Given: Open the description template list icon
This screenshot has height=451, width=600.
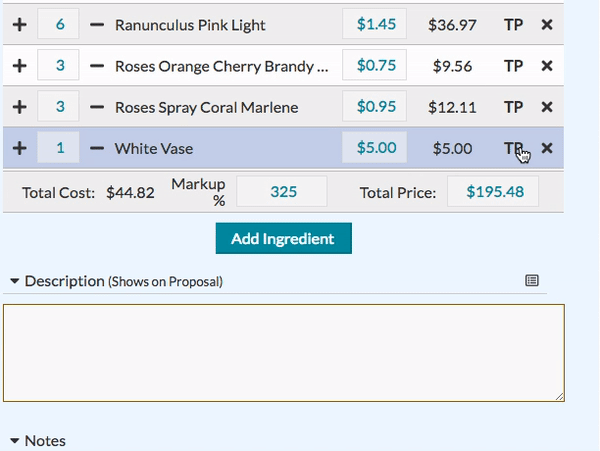Looking at the screenshot, I should tap(532, 280).
